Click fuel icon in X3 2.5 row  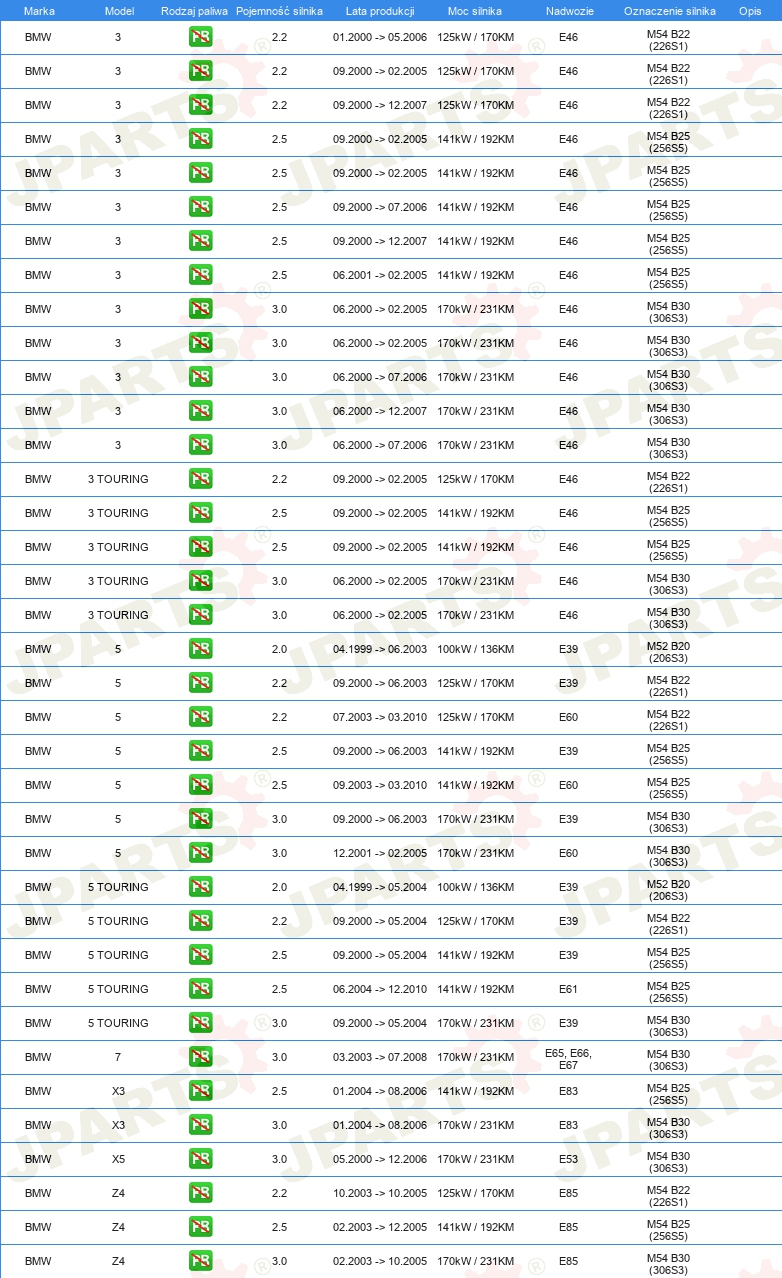coord(200,1092)
